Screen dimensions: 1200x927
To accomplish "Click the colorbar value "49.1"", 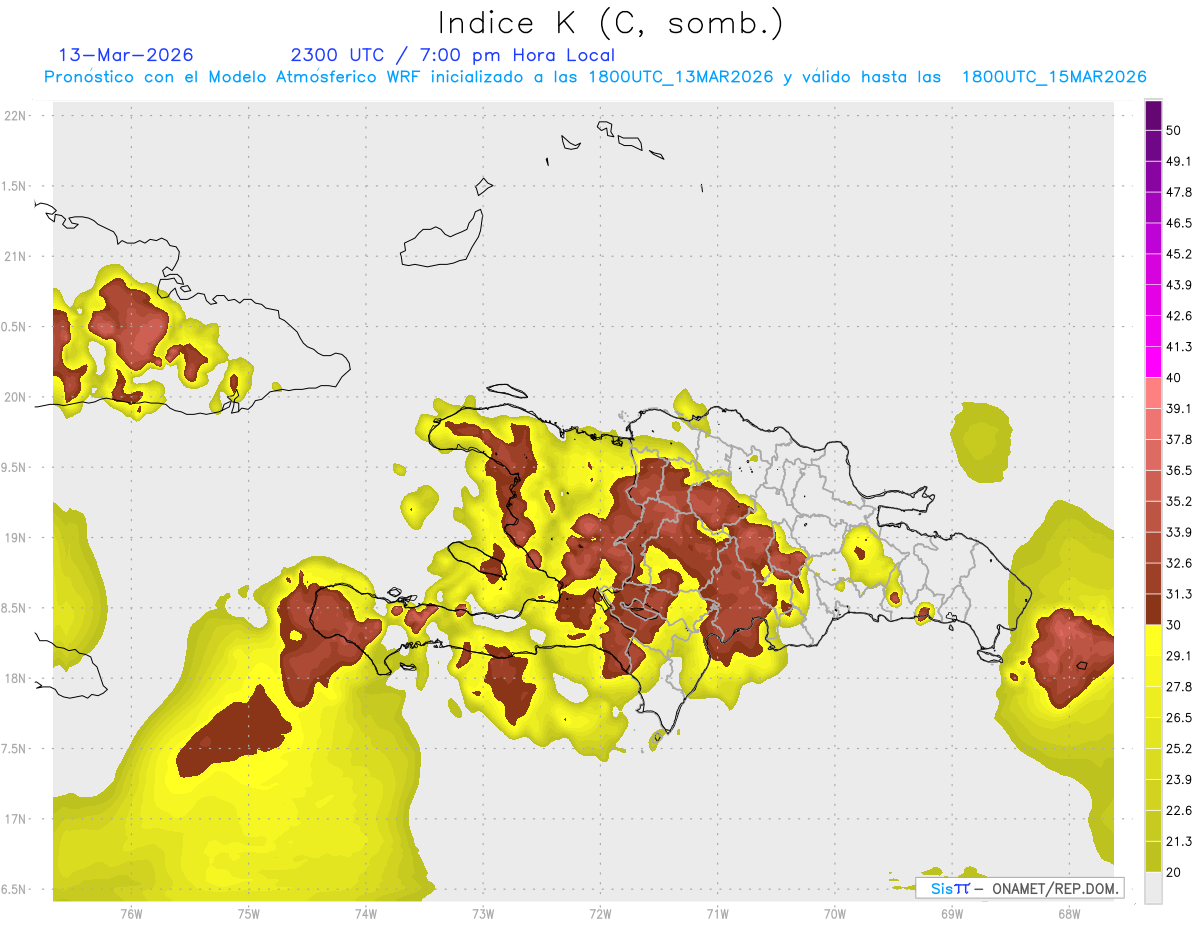I will tap(1179, 161).
